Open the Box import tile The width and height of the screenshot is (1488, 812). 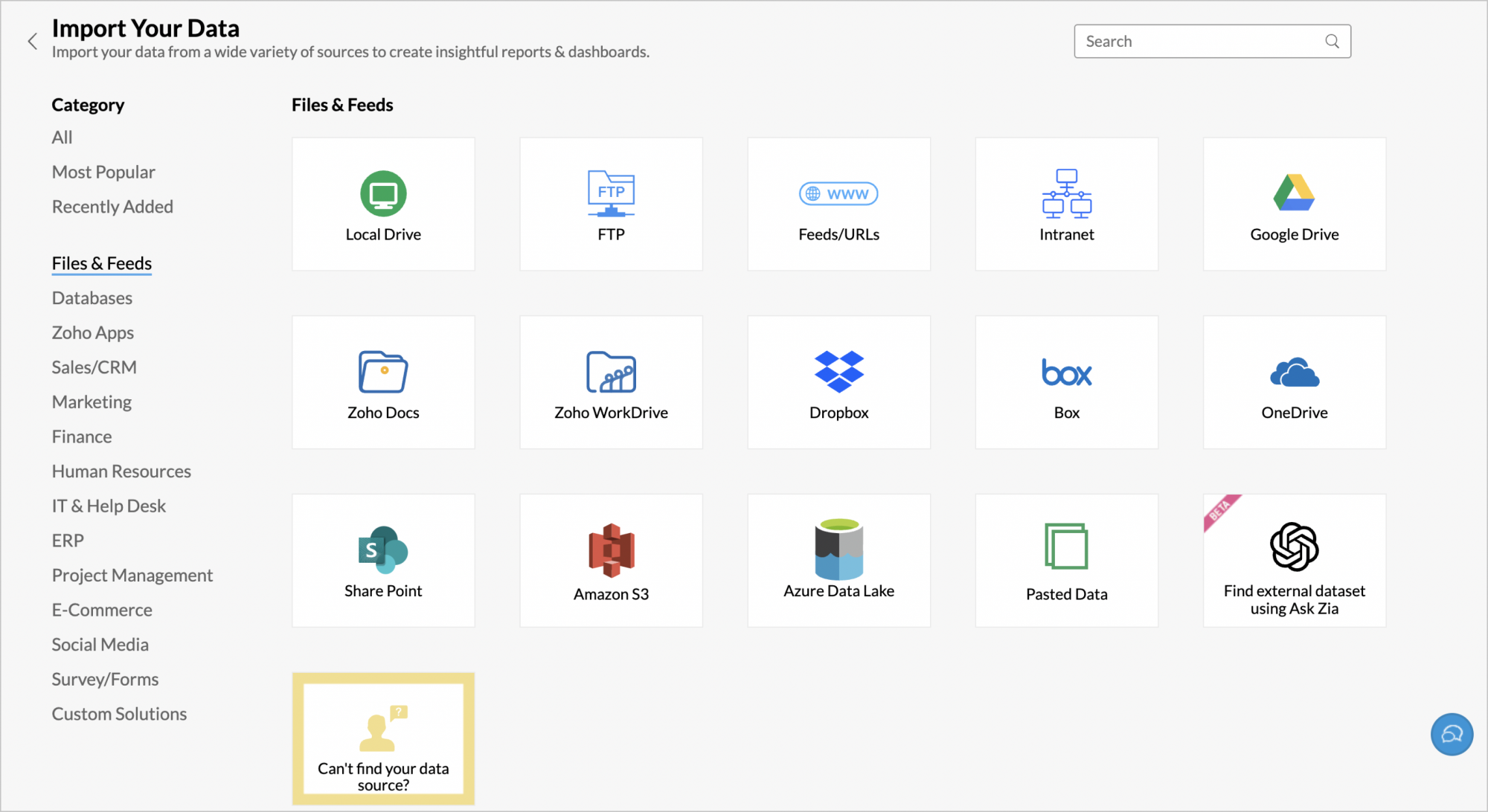click(1066, 382)
